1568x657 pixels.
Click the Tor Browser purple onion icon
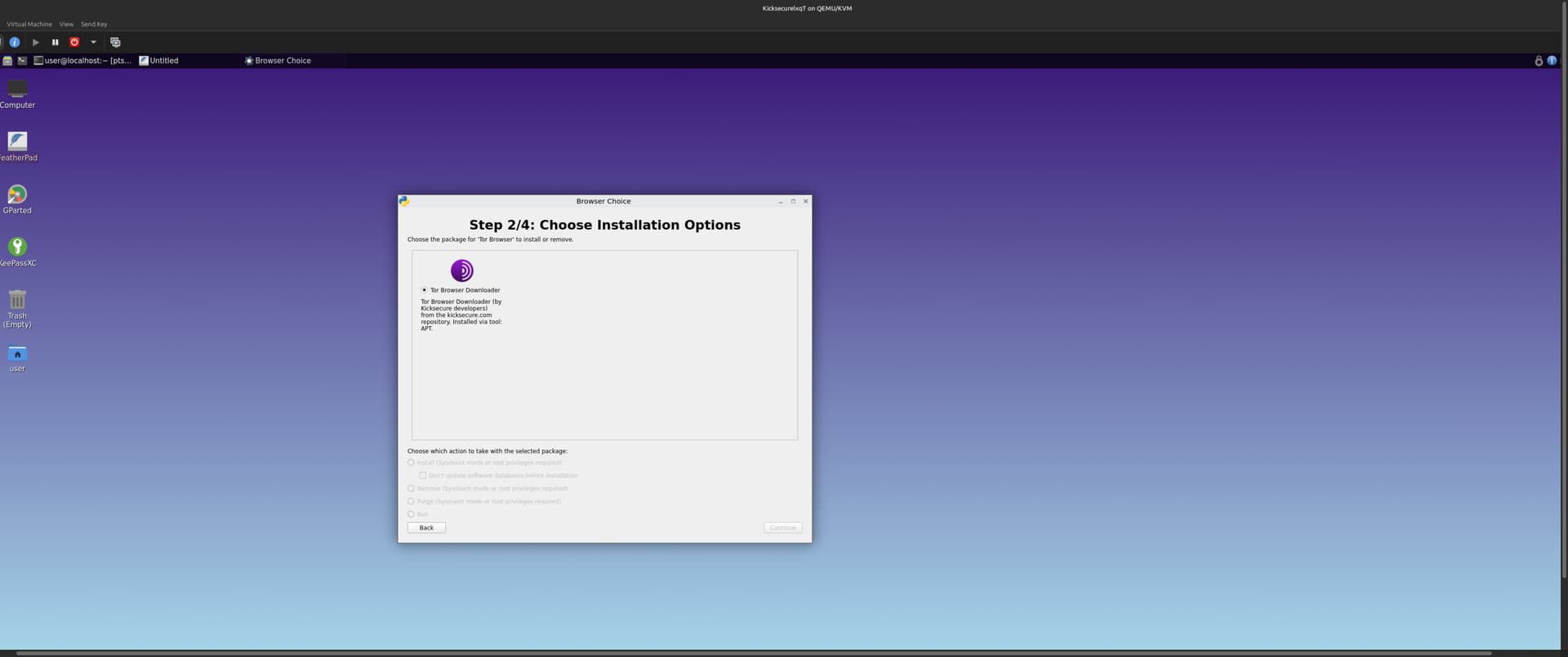pos(461,270)
